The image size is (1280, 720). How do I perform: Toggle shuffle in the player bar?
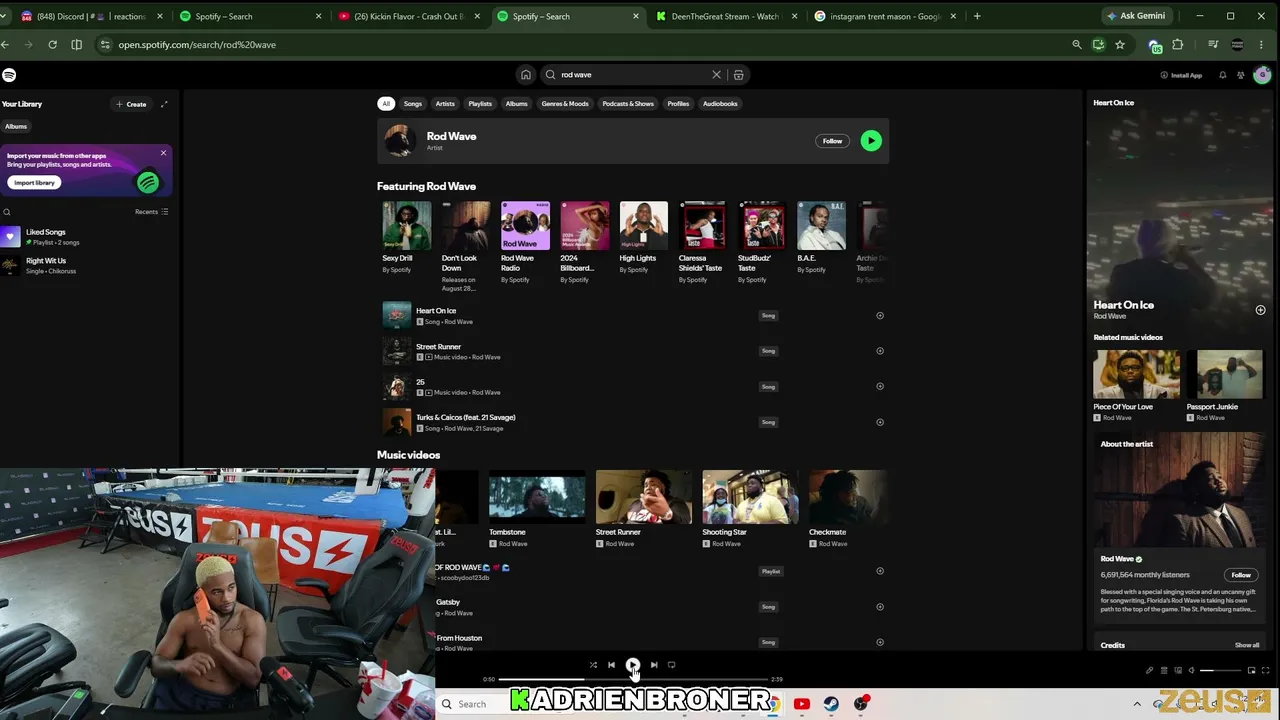[593, 665]
